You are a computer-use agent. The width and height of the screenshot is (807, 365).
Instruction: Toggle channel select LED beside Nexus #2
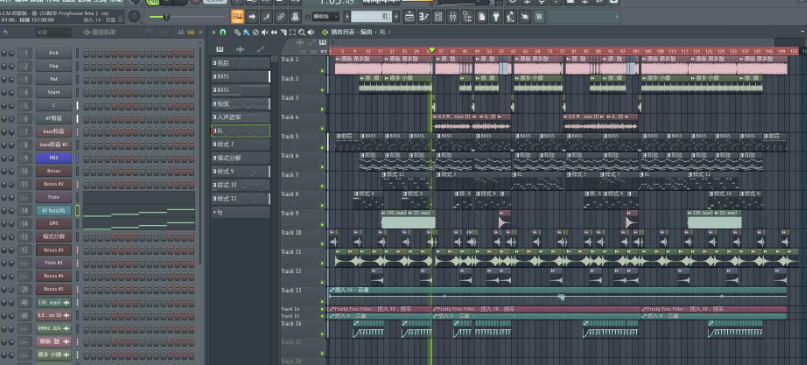click(78, 184)
